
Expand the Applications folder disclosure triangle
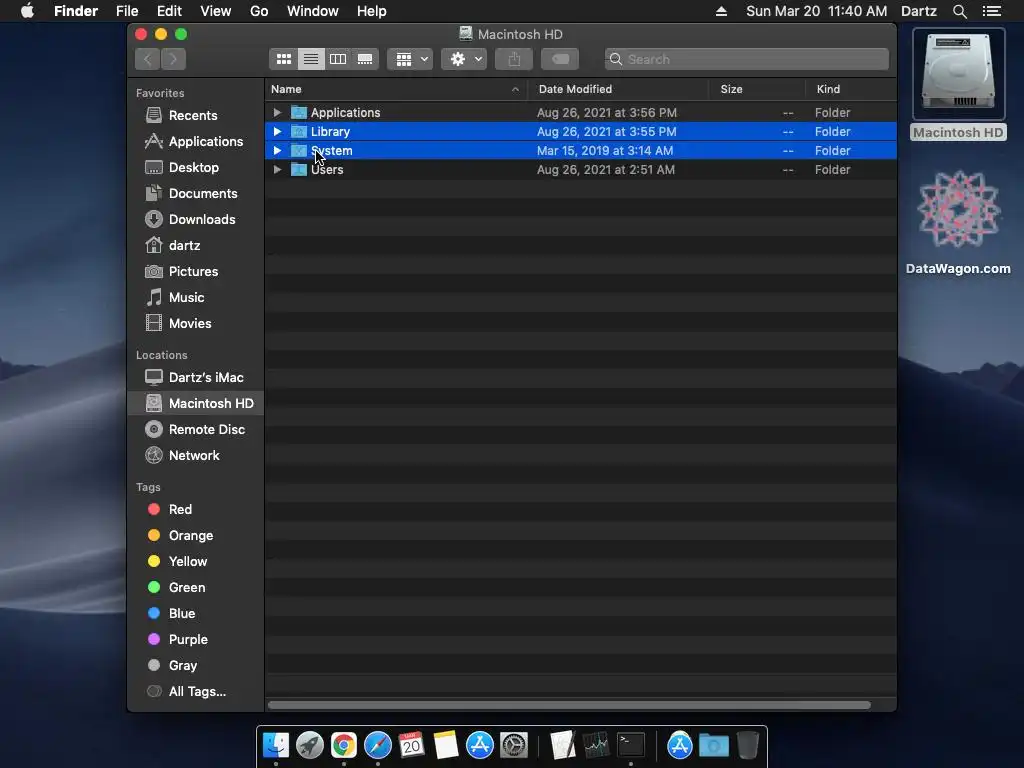tap(277, 112)
